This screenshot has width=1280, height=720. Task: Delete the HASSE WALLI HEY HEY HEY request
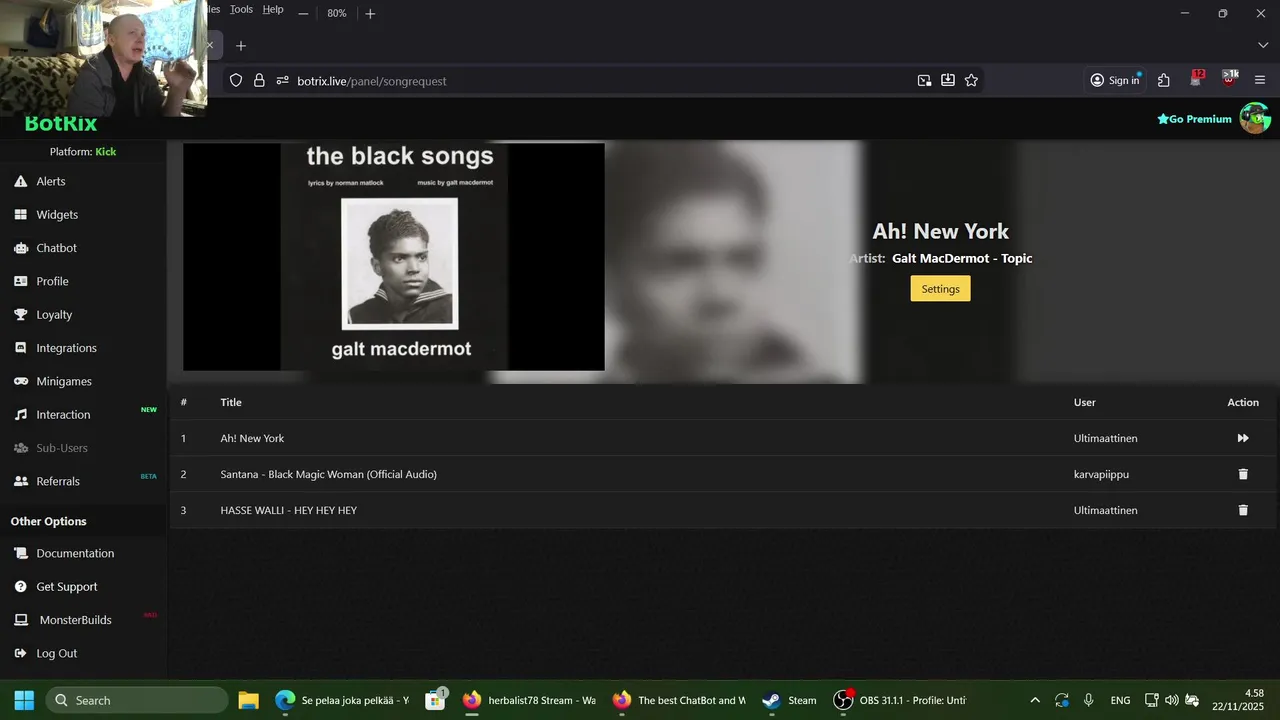[1243, 510]
